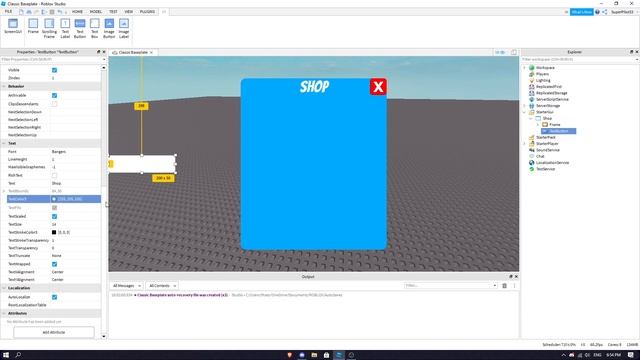The width and height of the screenshot is (640, 360).
Task: Select ServerStorage in the Explorer
Action: click(x=548, y=106)
